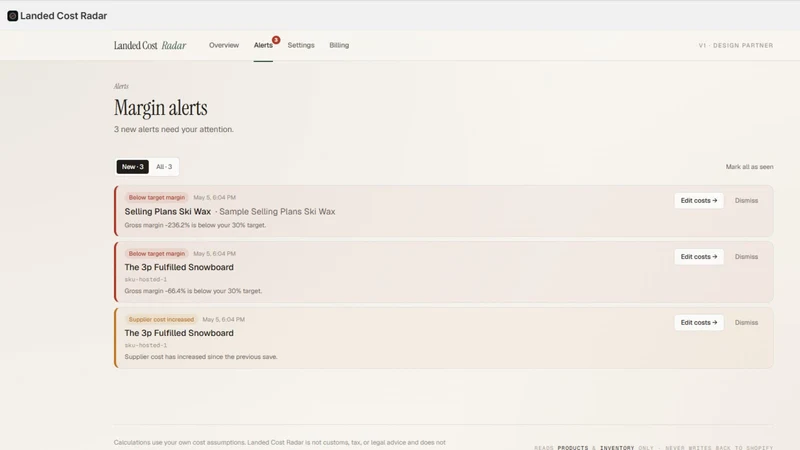800x450 pixels.
Task: Click the Margin alerts heading
Action: [x=160, y=108]
